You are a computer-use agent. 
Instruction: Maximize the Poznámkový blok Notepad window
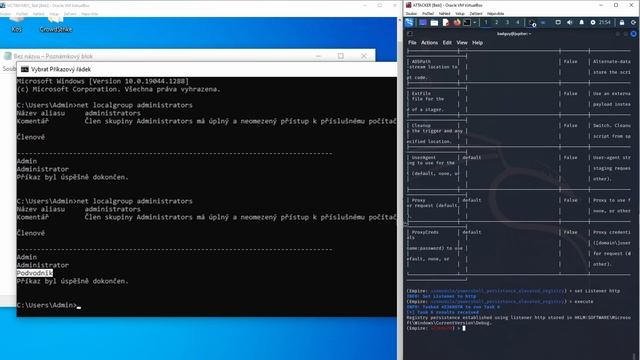tap(340, 56)
